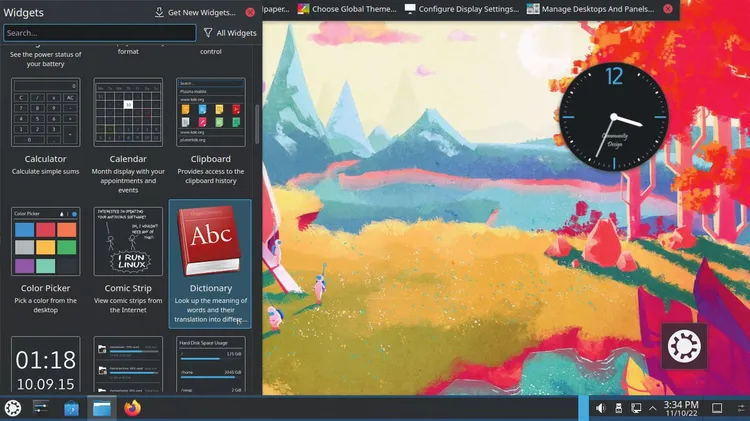Open Configure Display Settings item
This screenshot has width=750, height=421.
pyautogui.click(x=461, y=9)
